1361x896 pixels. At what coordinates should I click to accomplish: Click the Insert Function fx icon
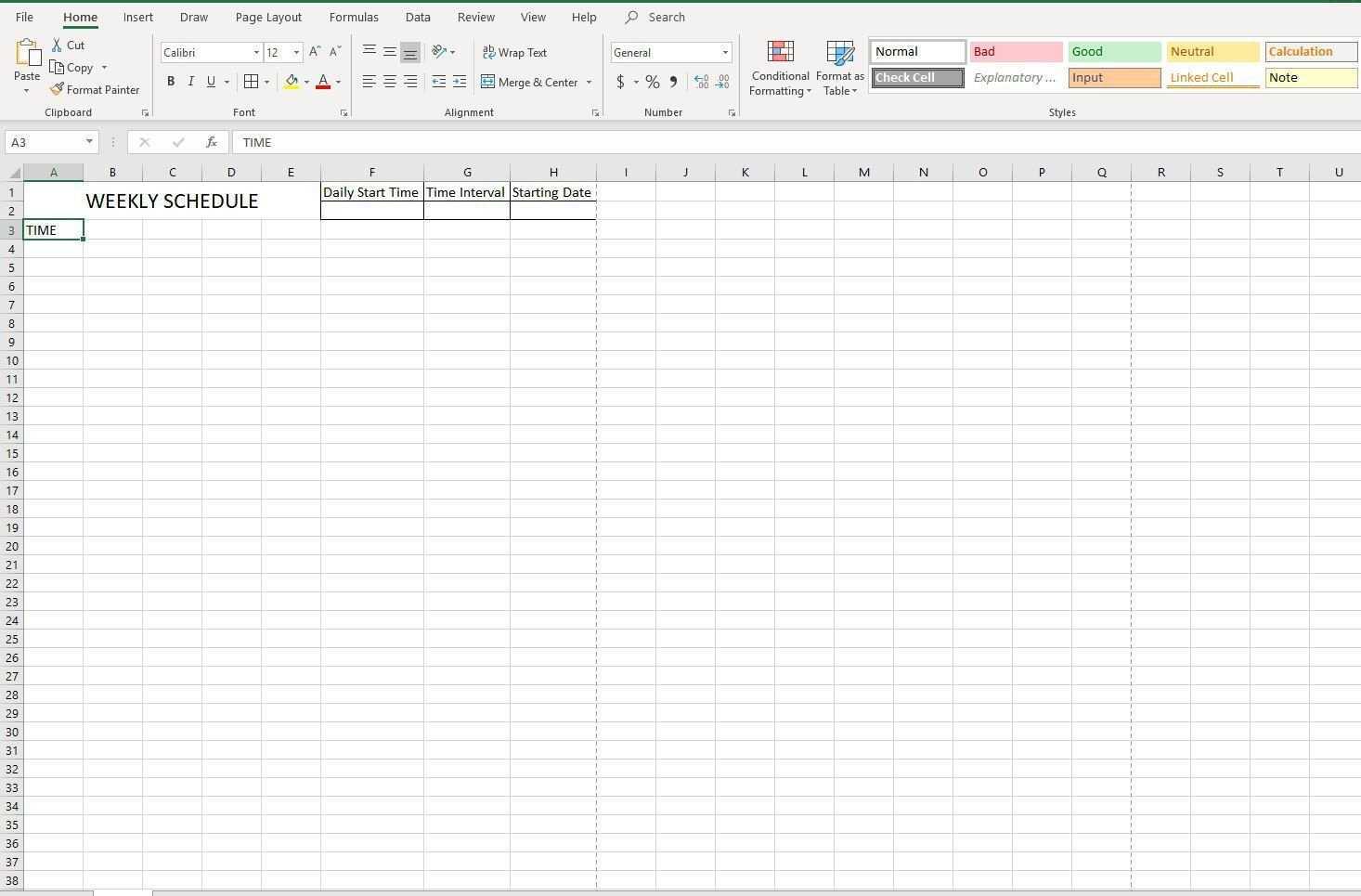click(x=212, y=143)
